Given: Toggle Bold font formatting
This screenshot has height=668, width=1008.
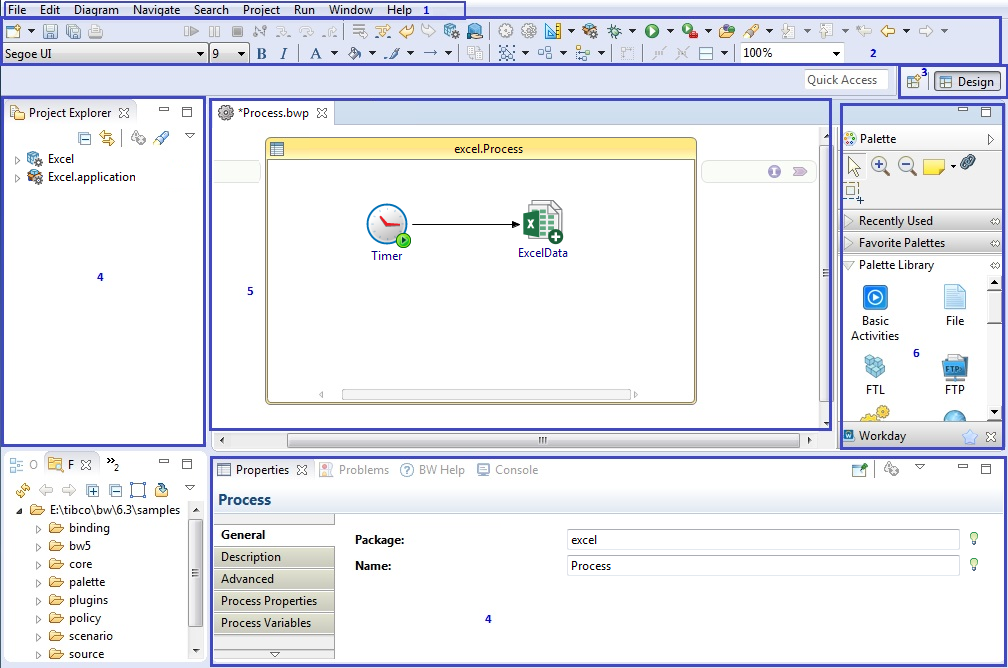Looking at the screenshot, I should tap(262, 53).
